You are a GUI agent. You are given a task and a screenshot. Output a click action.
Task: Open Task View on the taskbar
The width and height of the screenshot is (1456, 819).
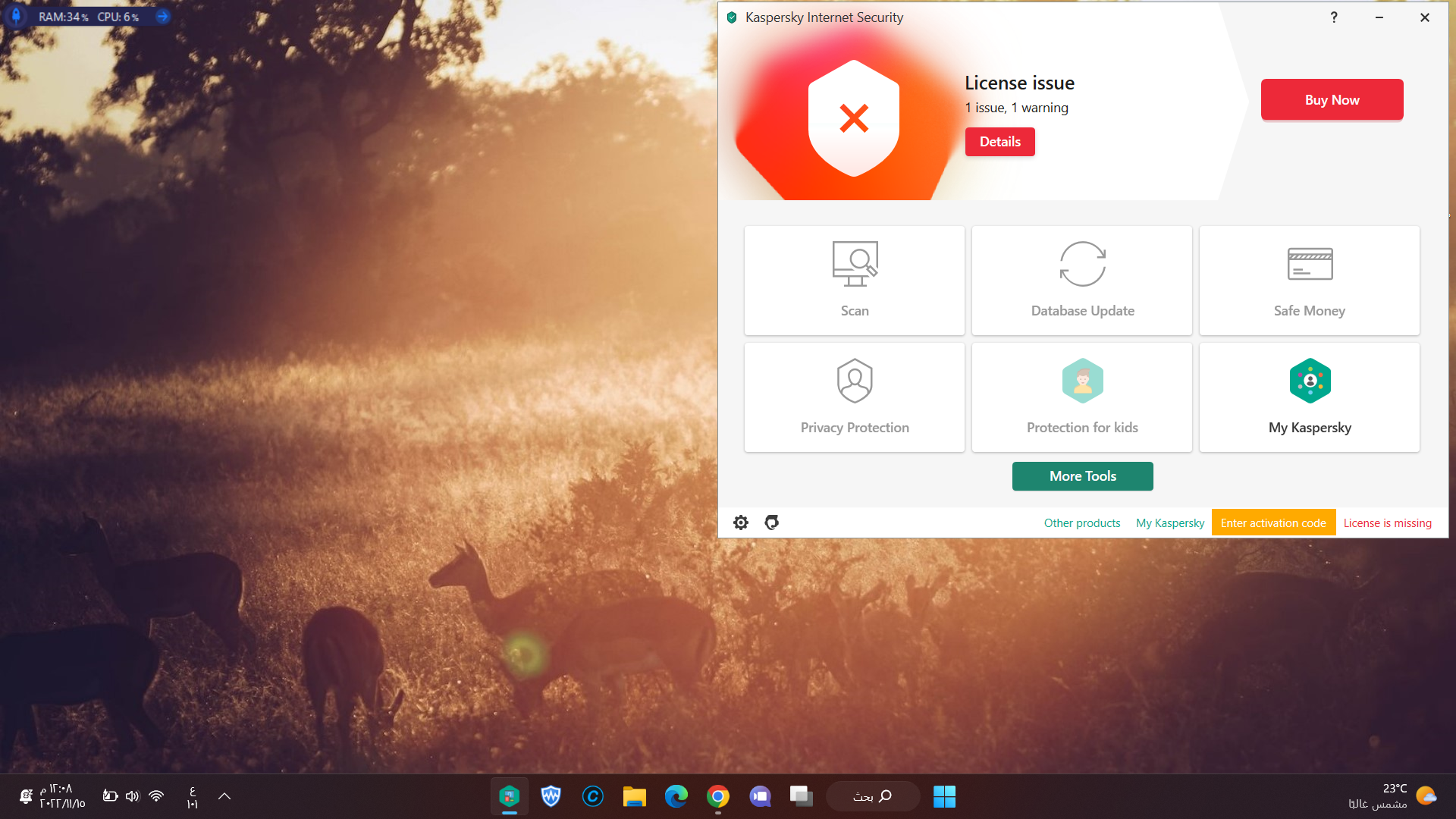802,796
